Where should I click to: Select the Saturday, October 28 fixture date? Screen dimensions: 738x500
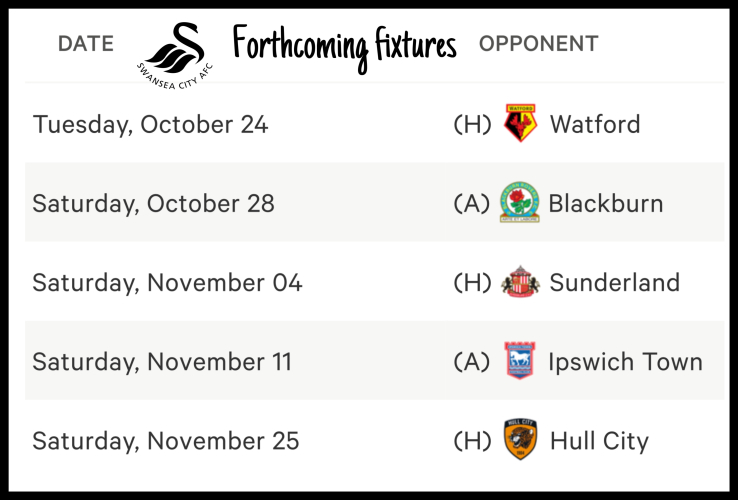(153, 204)
